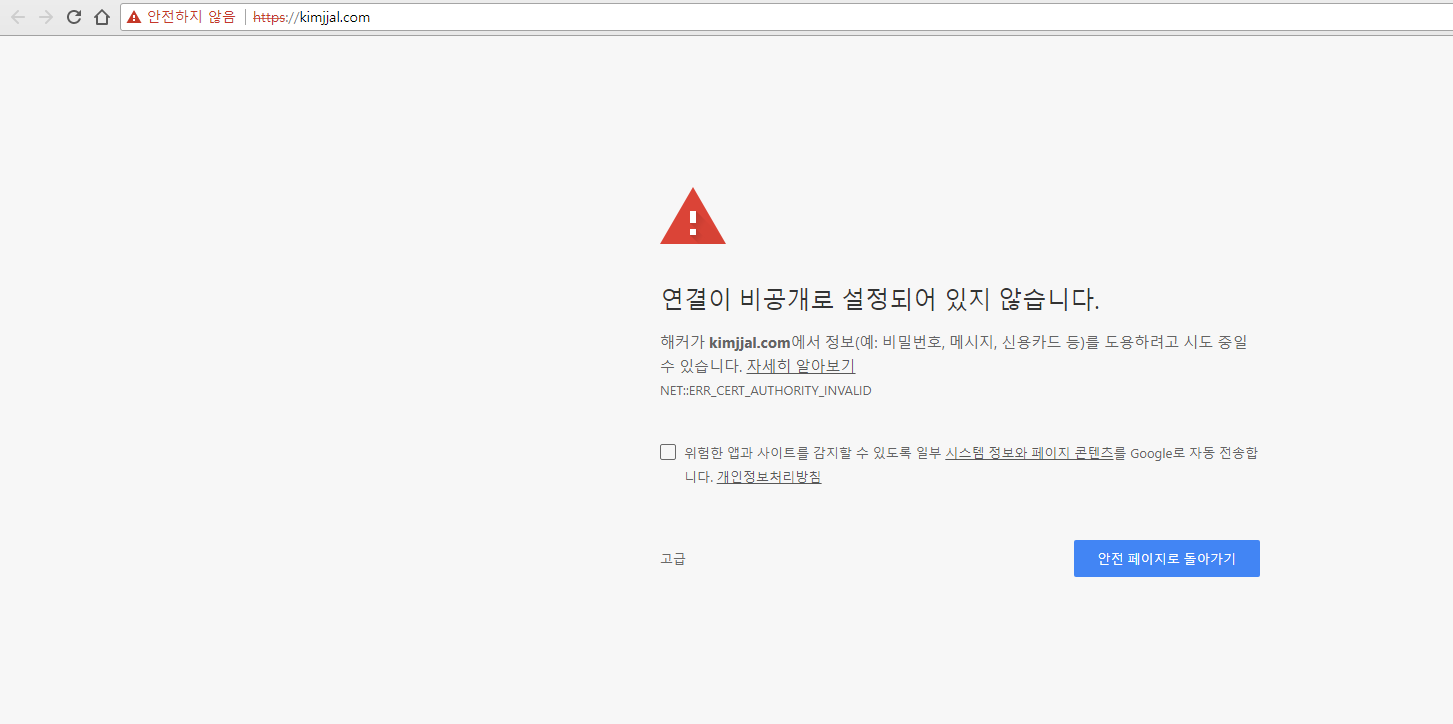The height and width of the screenshot is (724, 1453).
Task: Click the forward navigation arrow
Action: [x=46, y=17]
